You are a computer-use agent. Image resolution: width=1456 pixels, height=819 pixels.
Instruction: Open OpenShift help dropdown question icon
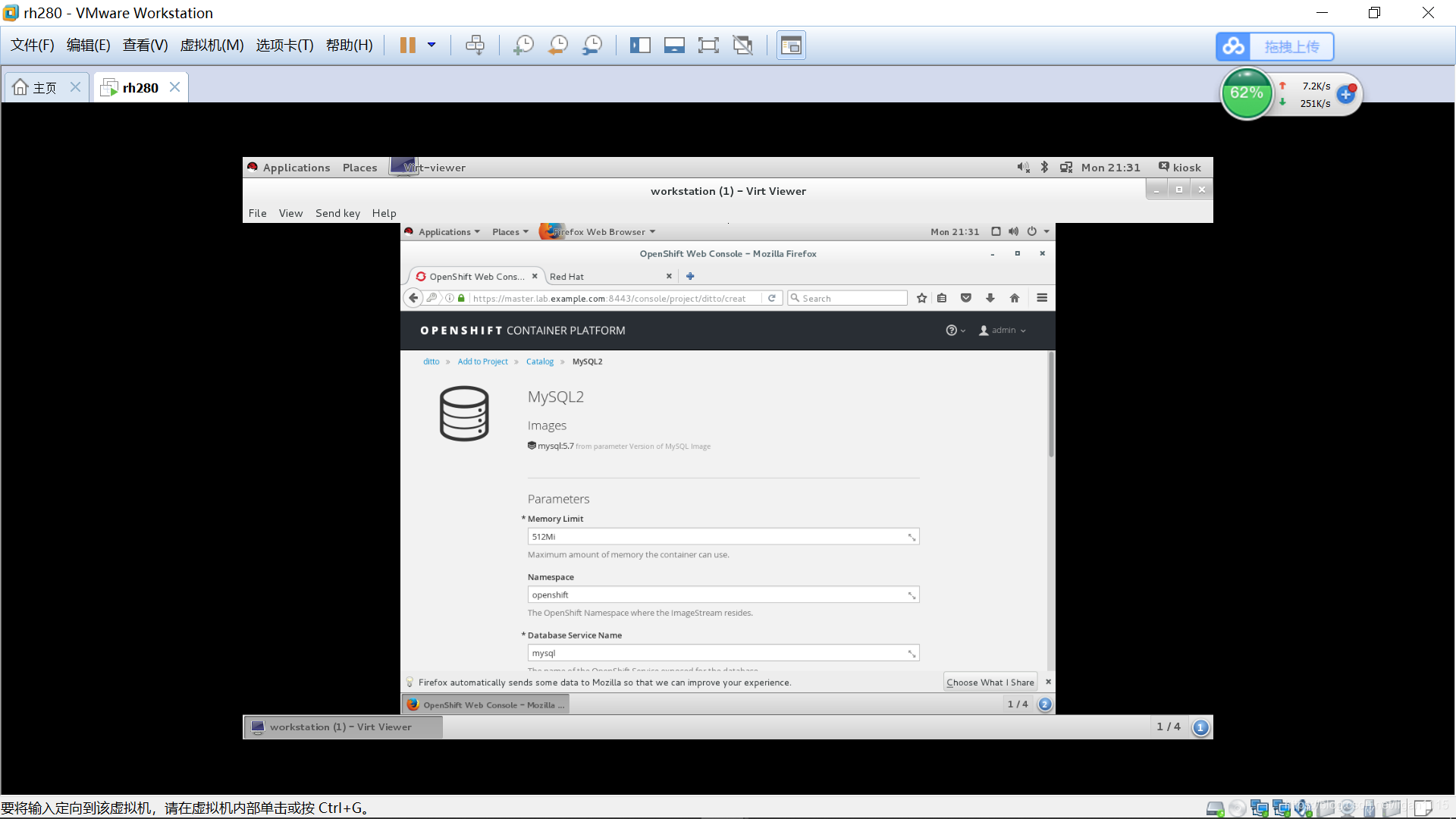click(955, 330)
